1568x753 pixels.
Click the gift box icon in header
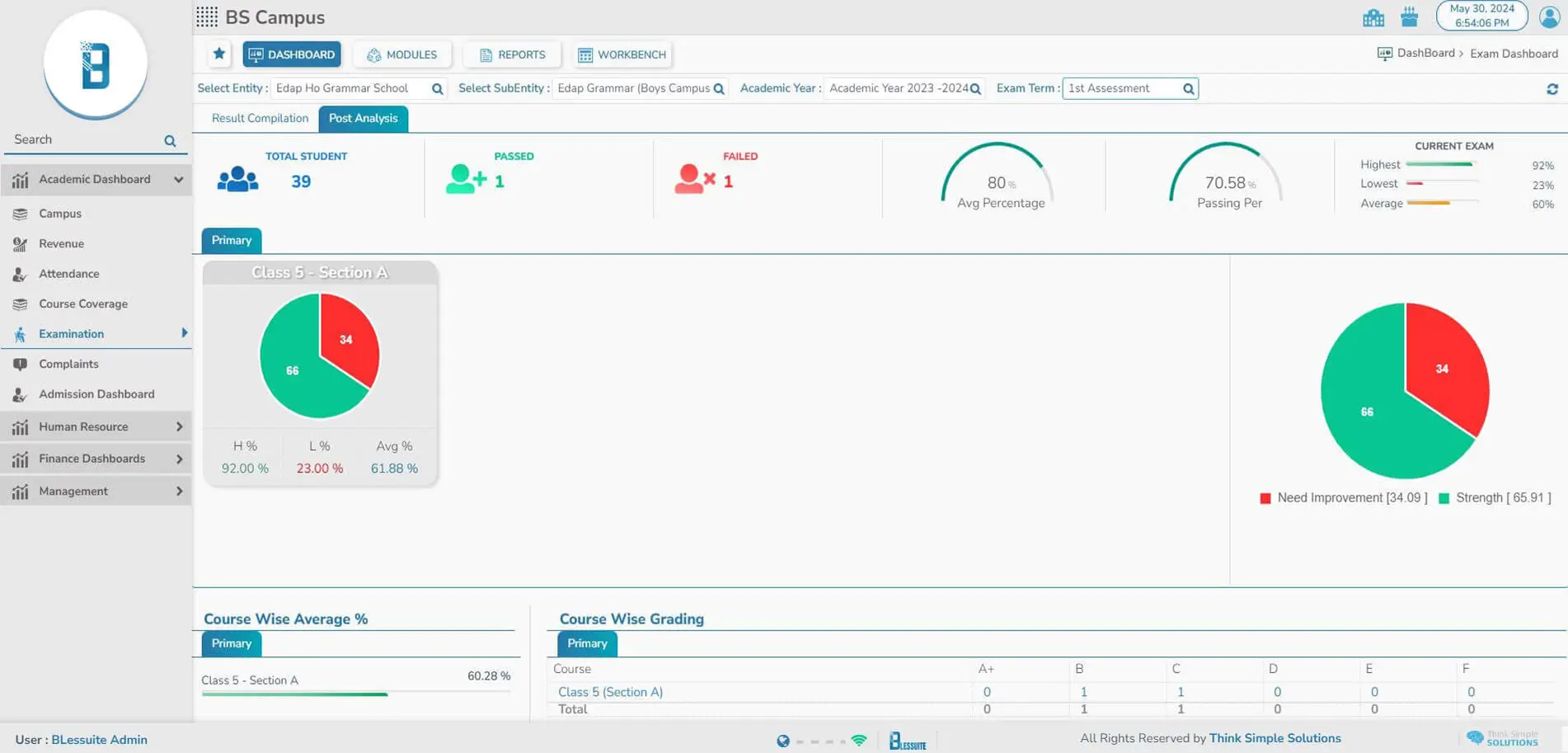click(x=1409, y=17)
